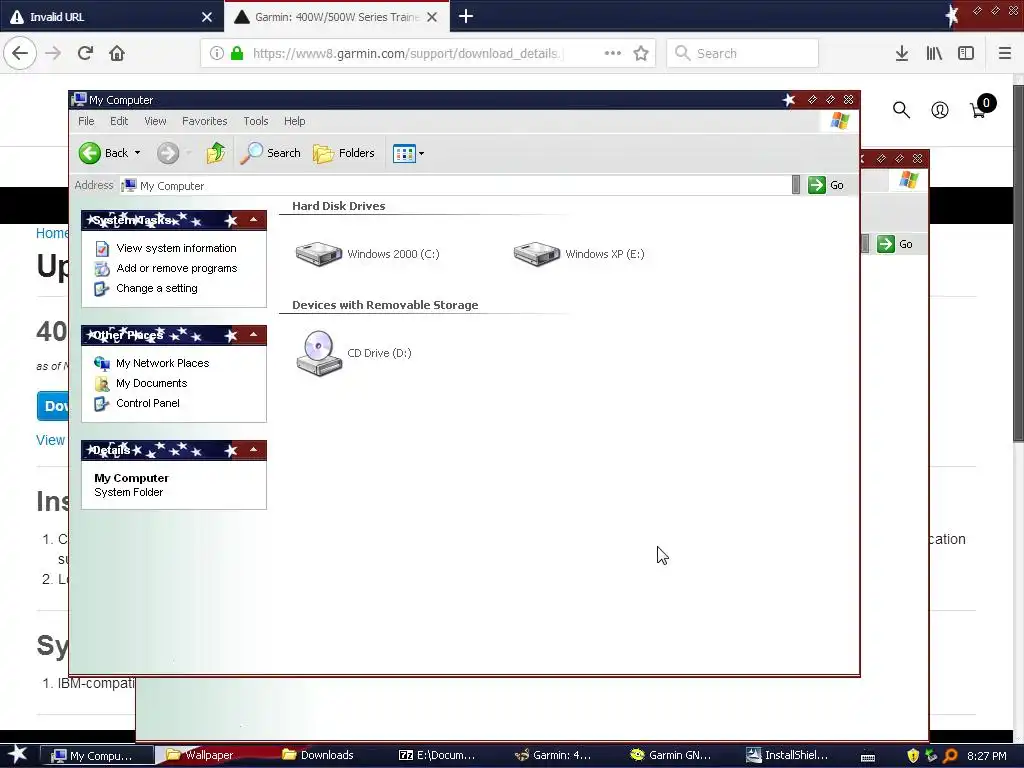Click the Back arrow in My Computer
The height and width of the screenshot is (768, 1024).
(x=90, y=153)
